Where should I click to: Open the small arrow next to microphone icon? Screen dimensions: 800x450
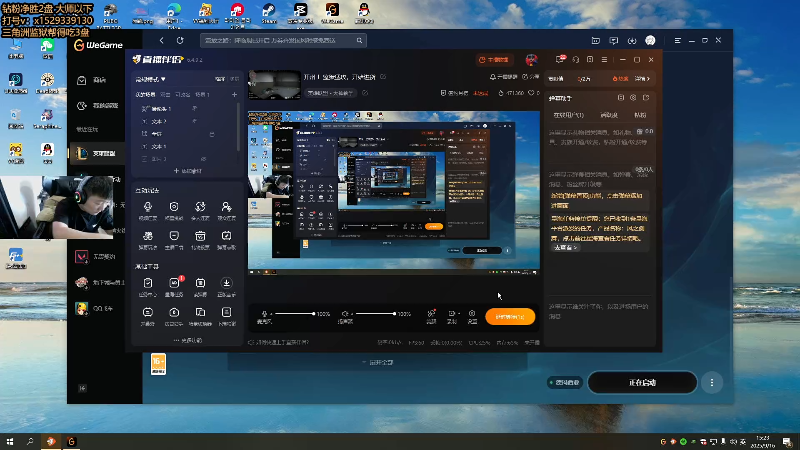(x=271, y=314)
